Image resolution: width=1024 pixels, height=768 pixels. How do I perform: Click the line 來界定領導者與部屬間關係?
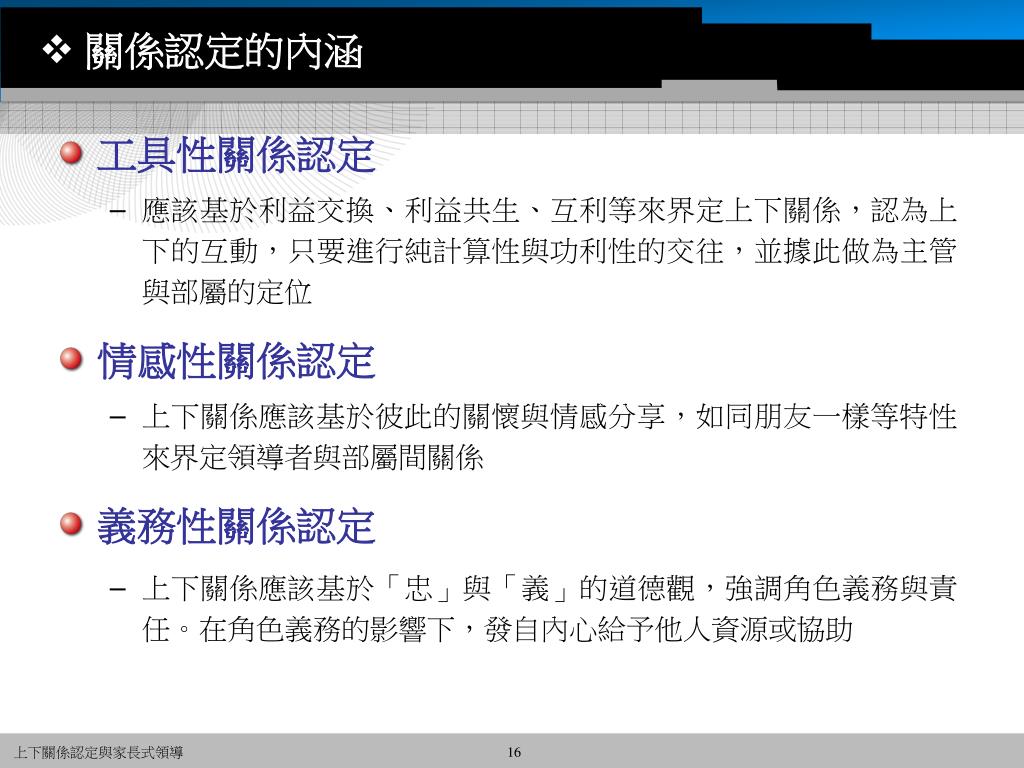[313, 457]
